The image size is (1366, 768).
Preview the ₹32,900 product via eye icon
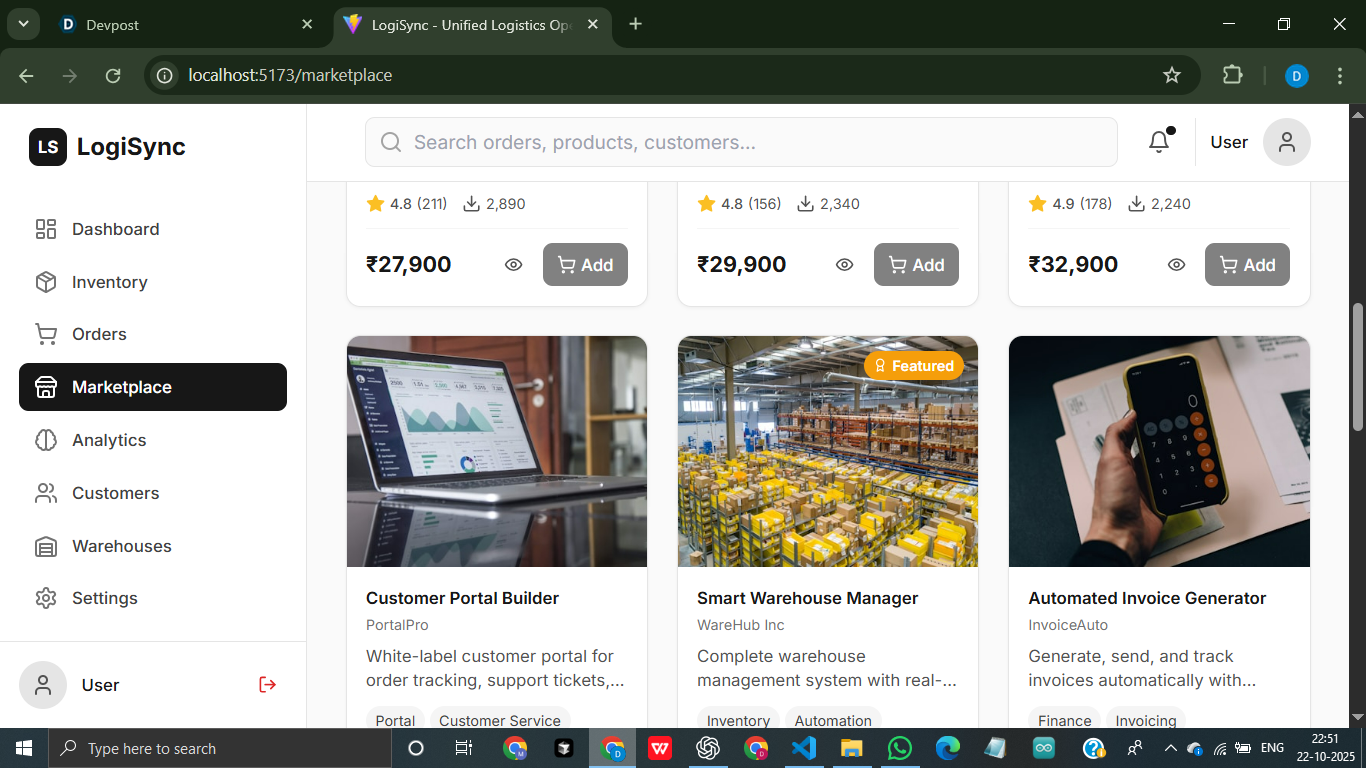pos(1177,265)
